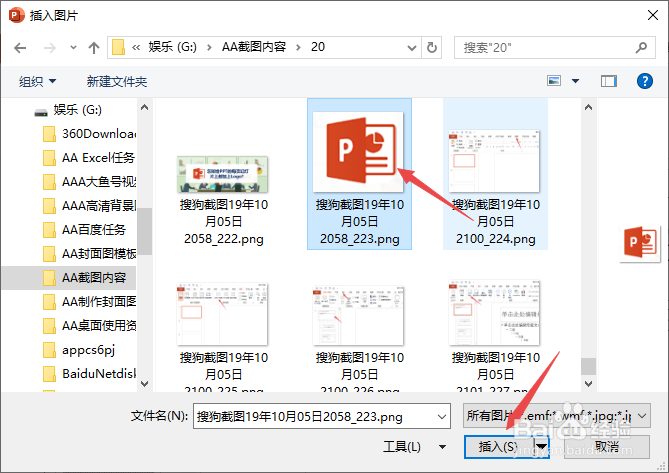Open the AA封面图模板 folder

[90, 254]
